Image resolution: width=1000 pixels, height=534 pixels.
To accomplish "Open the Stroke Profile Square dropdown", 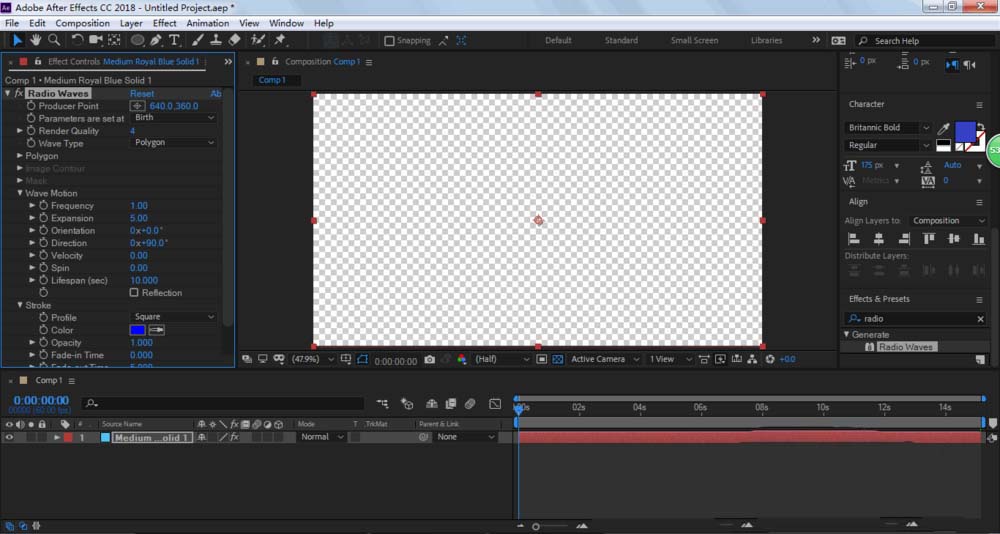I will coord(173,317).
